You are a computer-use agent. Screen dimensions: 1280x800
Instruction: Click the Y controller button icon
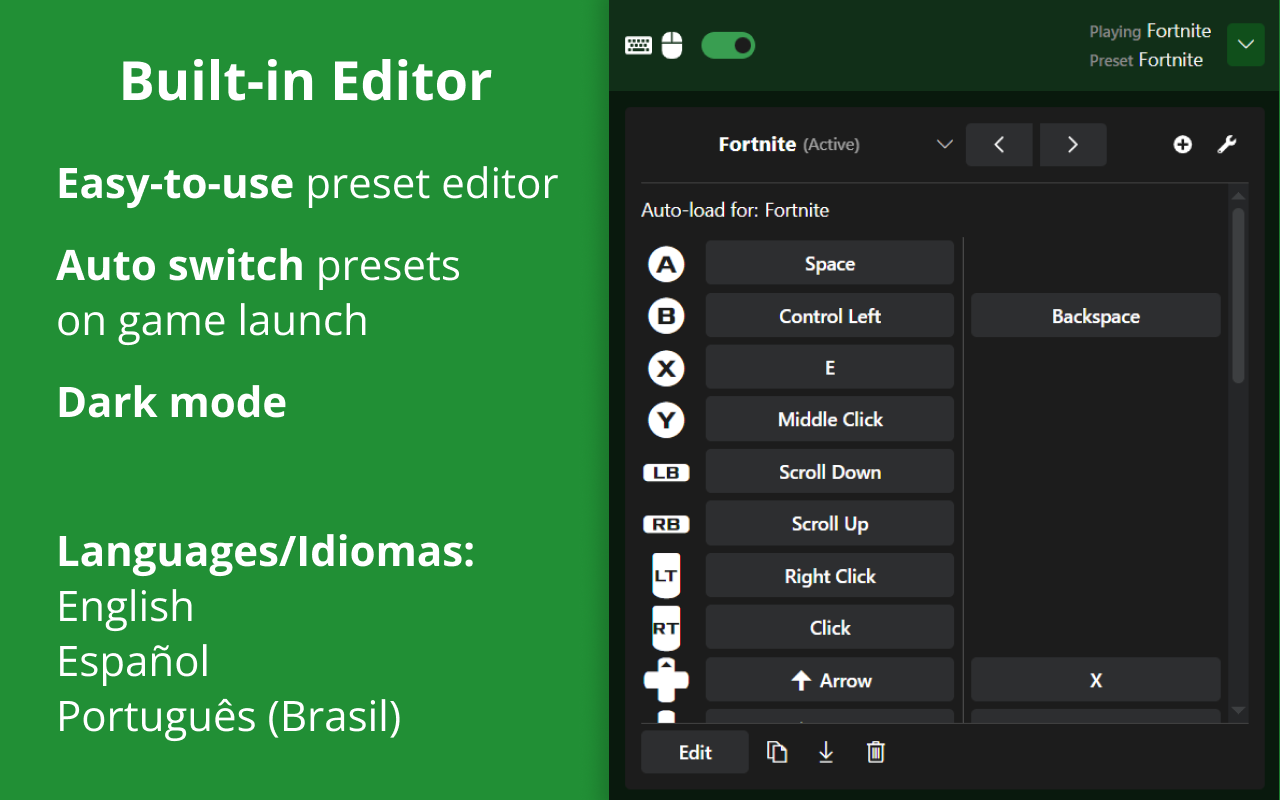pyautogui.click(x=666, y=420)
